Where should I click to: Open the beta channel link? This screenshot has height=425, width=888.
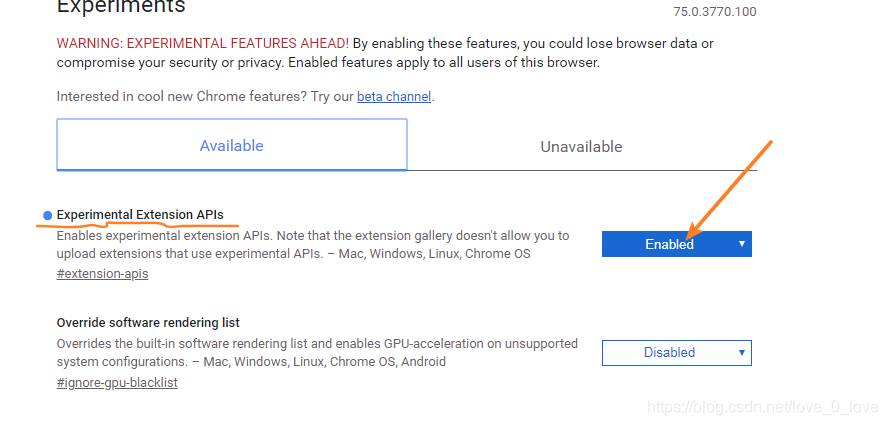(x=394, y=97)
